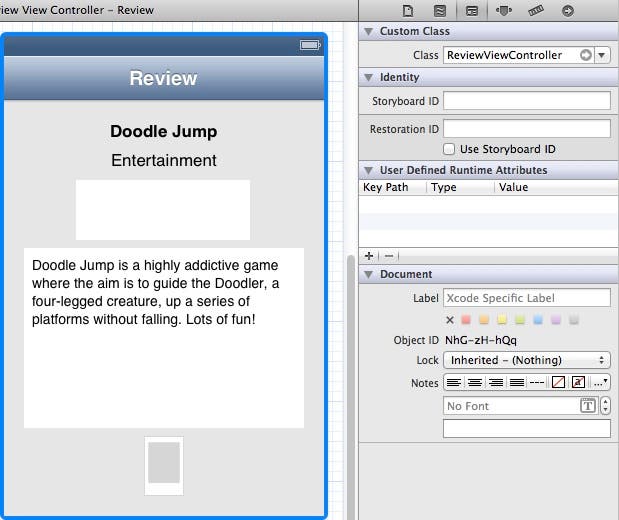This screenshot has width=619, height=520.
Task: Select the white image view placeholder
Action: 163,210
